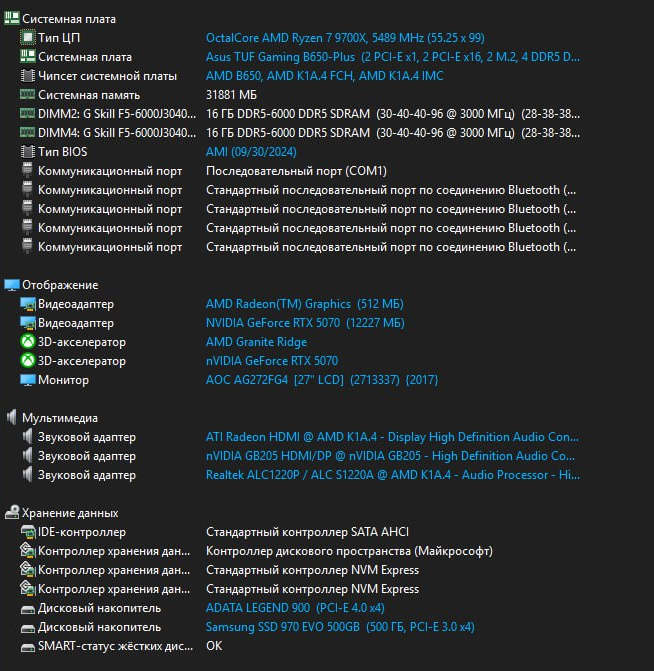
Task: Click the speaker icon for the nVIDIA GB205 row
Action: [27, 455]
